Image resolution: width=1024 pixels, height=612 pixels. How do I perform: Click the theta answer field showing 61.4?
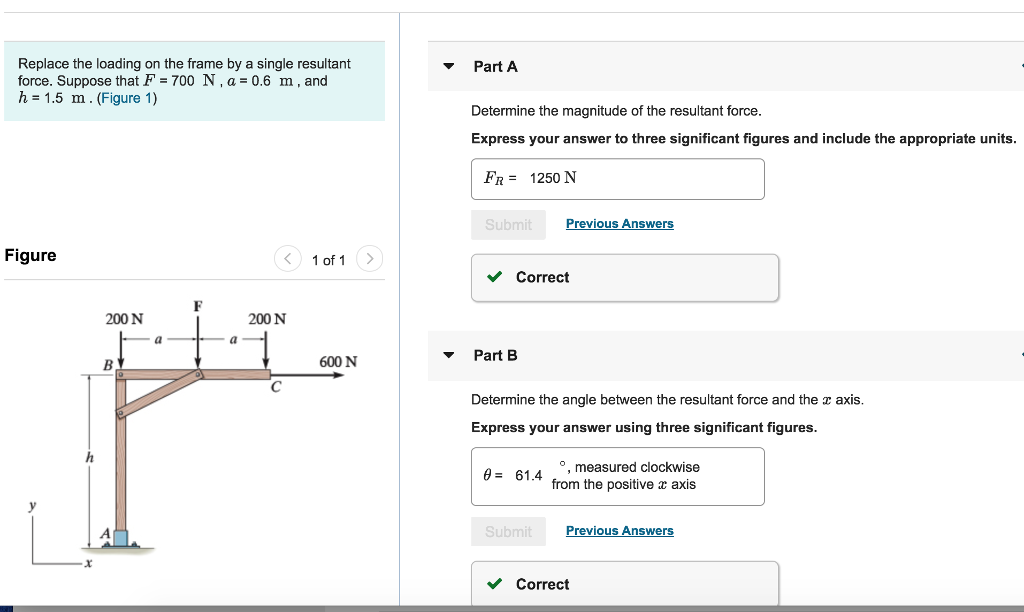point(617,476)
